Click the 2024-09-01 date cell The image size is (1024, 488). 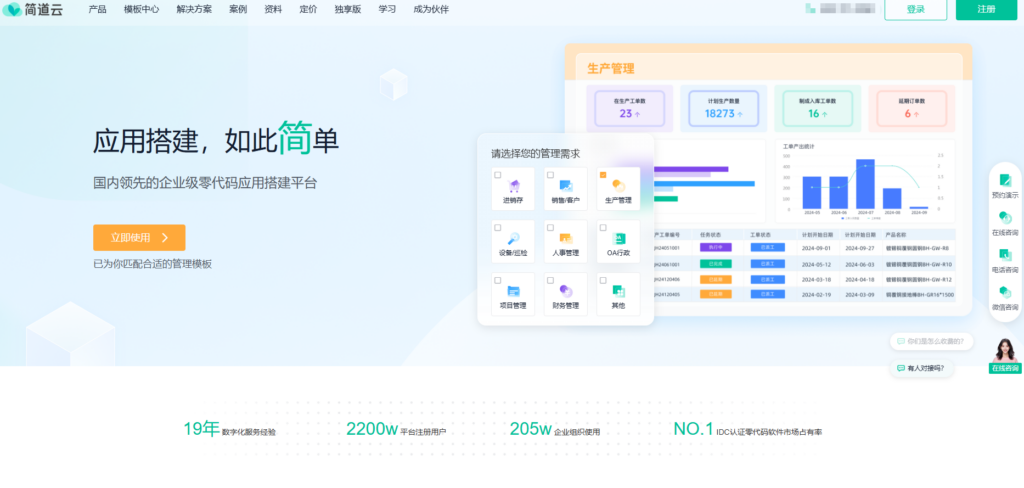[814, 248]
